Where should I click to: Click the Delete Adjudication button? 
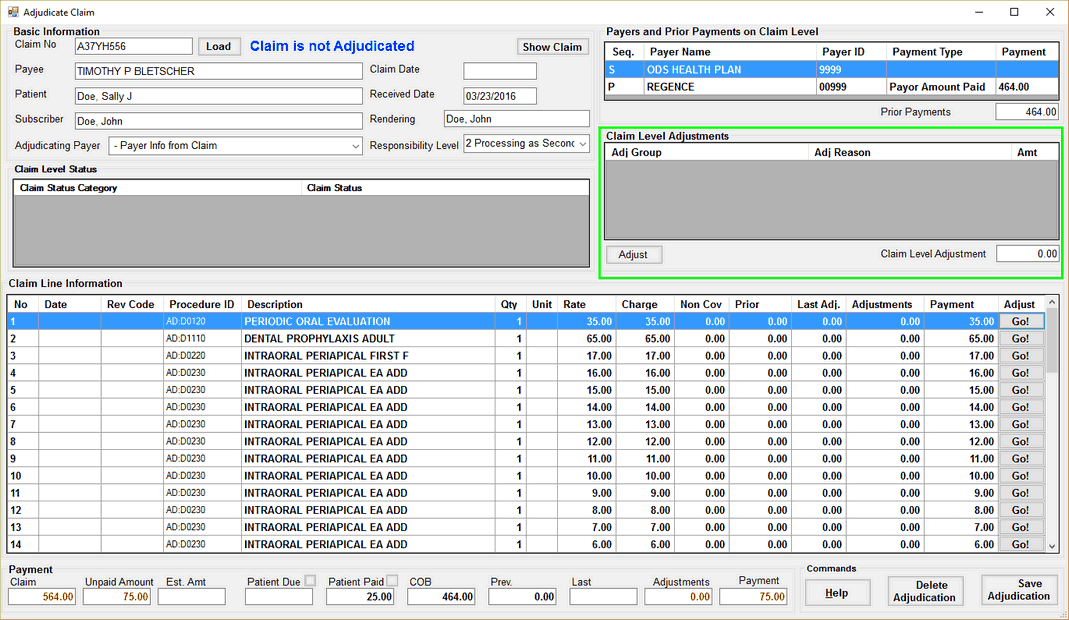pos(924,591)
